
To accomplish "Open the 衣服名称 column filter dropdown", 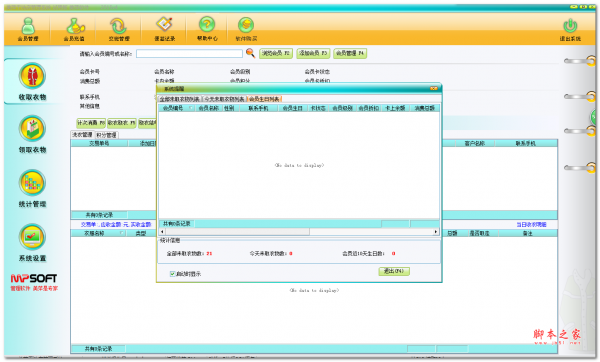I will click(x=122, y=233).
